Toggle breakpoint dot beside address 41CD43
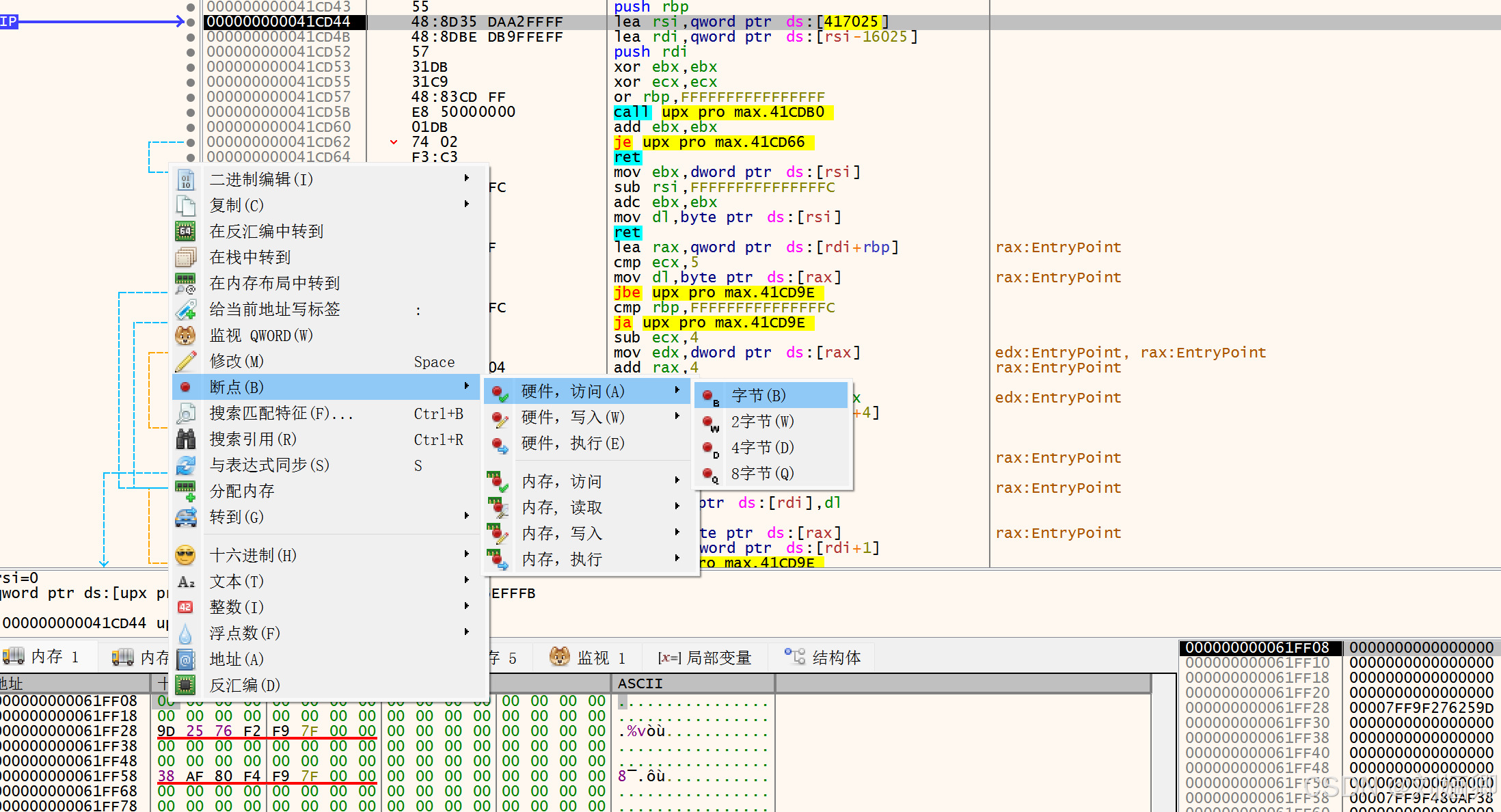This screenshot has width=1501, height=812. [189, 7]
